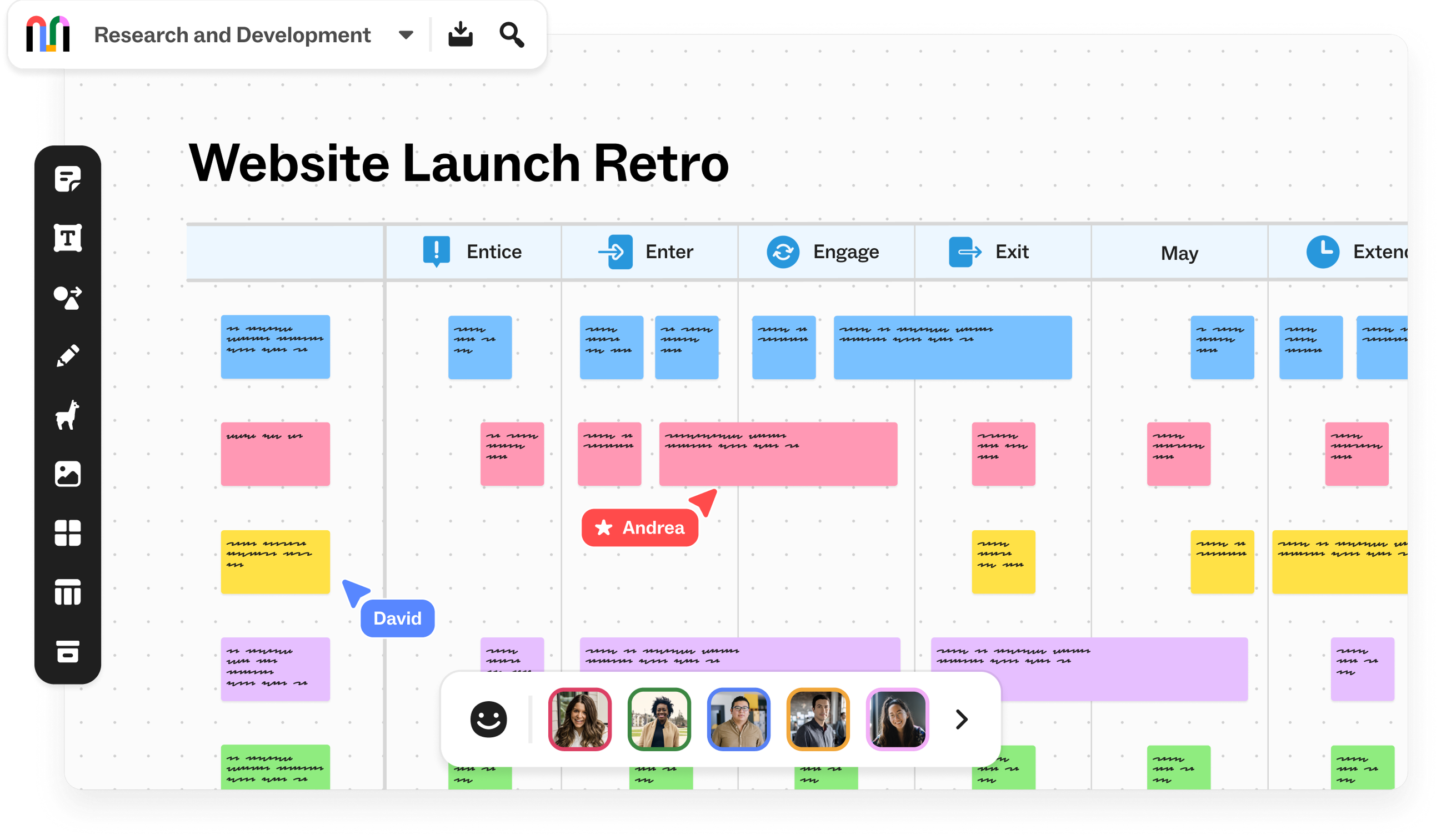Screen dimensions: 1441x840
Task: Expand the Research and Development dropdown
Action: tap(406, 35)
